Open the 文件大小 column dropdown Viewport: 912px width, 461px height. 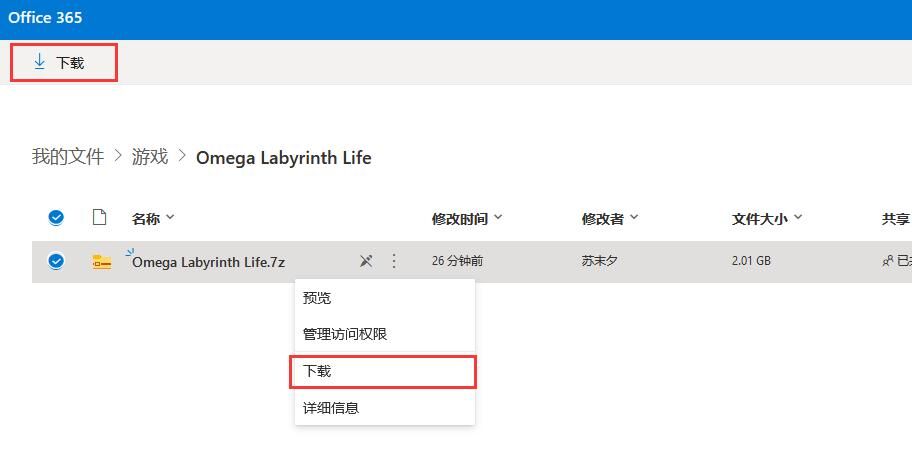pyautogui.click(x=798, y=218)
